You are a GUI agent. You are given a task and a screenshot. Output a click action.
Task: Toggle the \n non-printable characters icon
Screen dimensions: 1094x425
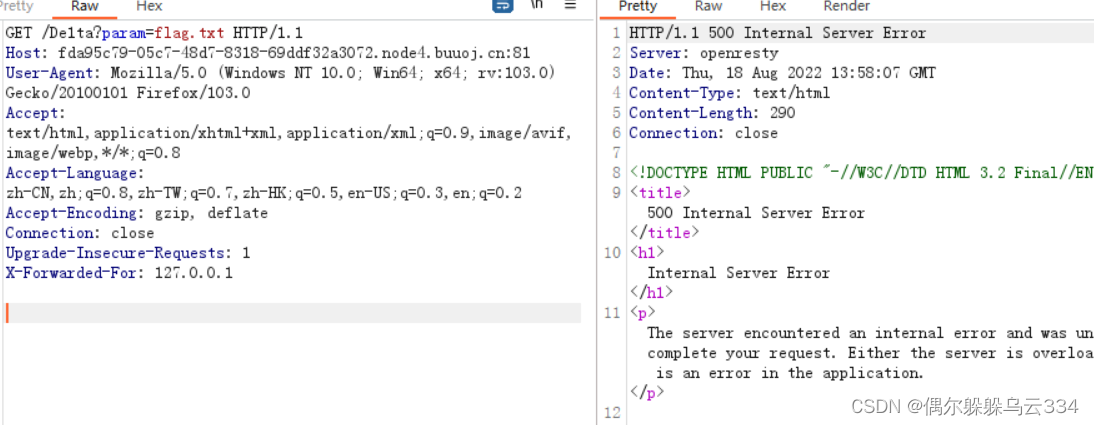(537, 5)
